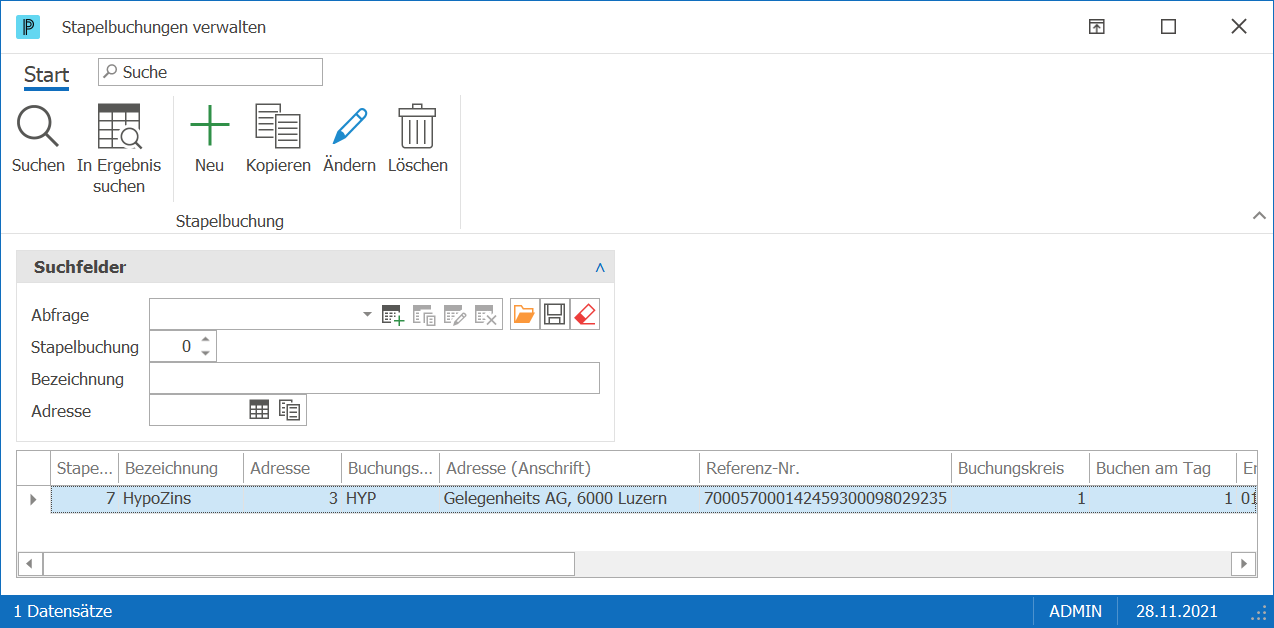Click the Kopieren icon

[278, 127]
